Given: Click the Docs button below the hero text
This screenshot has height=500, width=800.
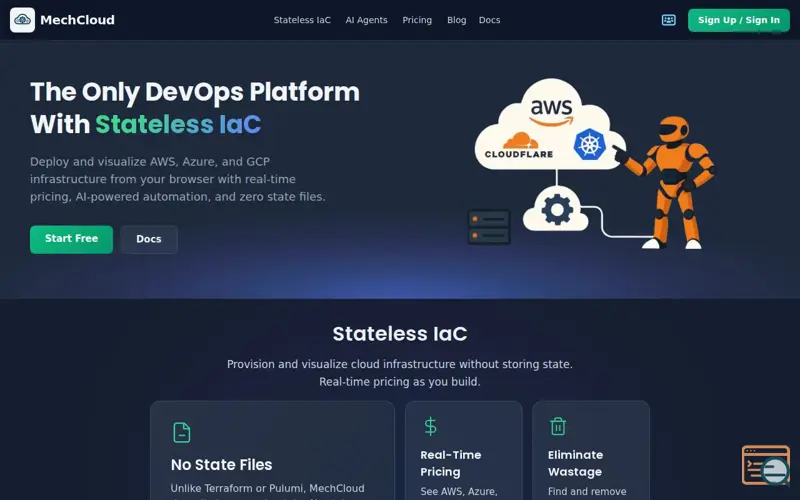Looking at the screenshot, I should pos(149,239).
